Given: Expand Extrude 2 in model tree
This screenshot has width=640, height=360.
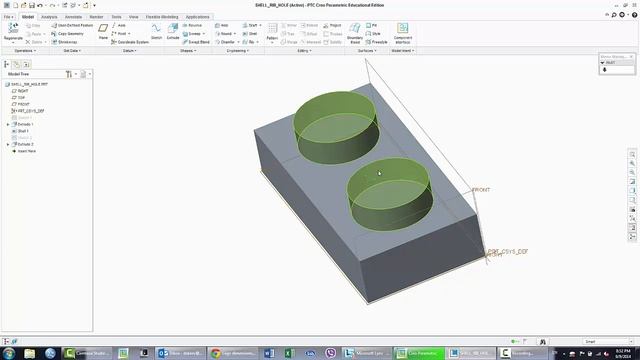Looking at the screenshot, I should 8,144.
